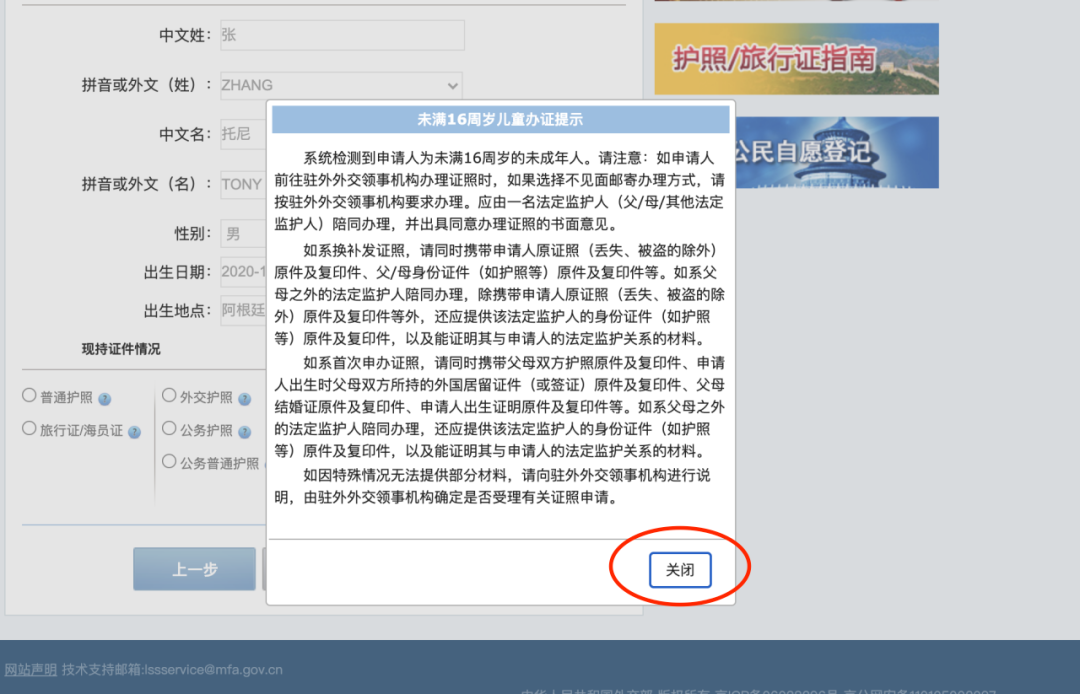Click the 上一步 previous step button
Viewport: 1080px width, 694px height.
(193, 568)
